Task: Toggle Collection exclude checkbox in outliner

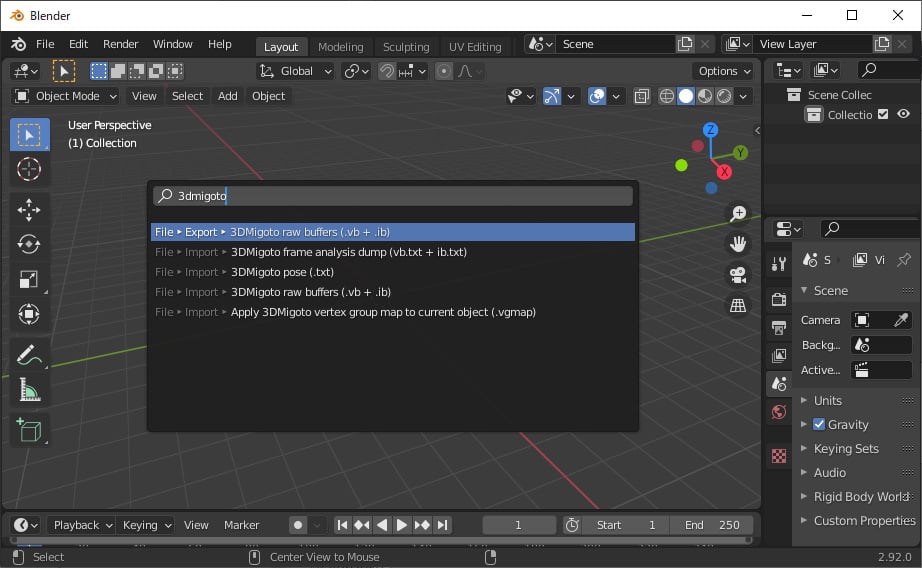Action: coord(883,114)
